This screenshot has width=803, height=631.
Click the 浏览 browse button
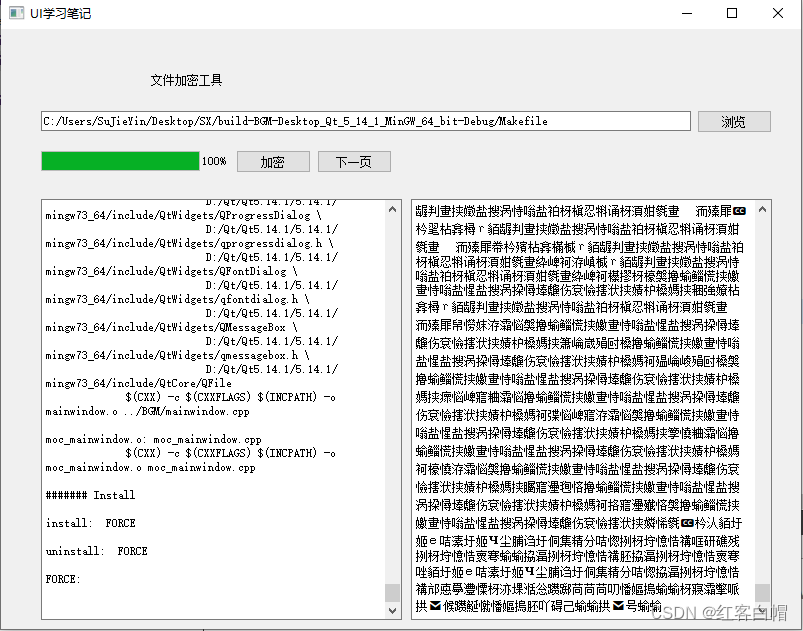[x=734, y=121]
